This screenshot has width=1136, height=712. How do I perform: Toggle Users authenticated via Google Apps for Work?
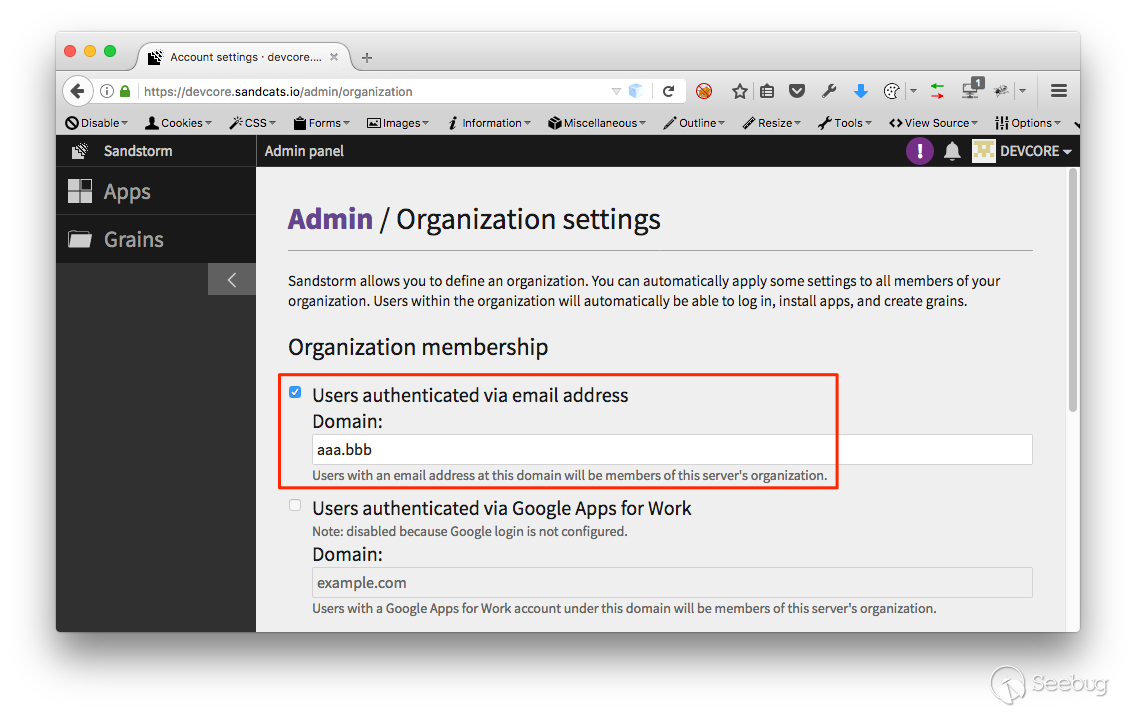click(x=295, y=505)
